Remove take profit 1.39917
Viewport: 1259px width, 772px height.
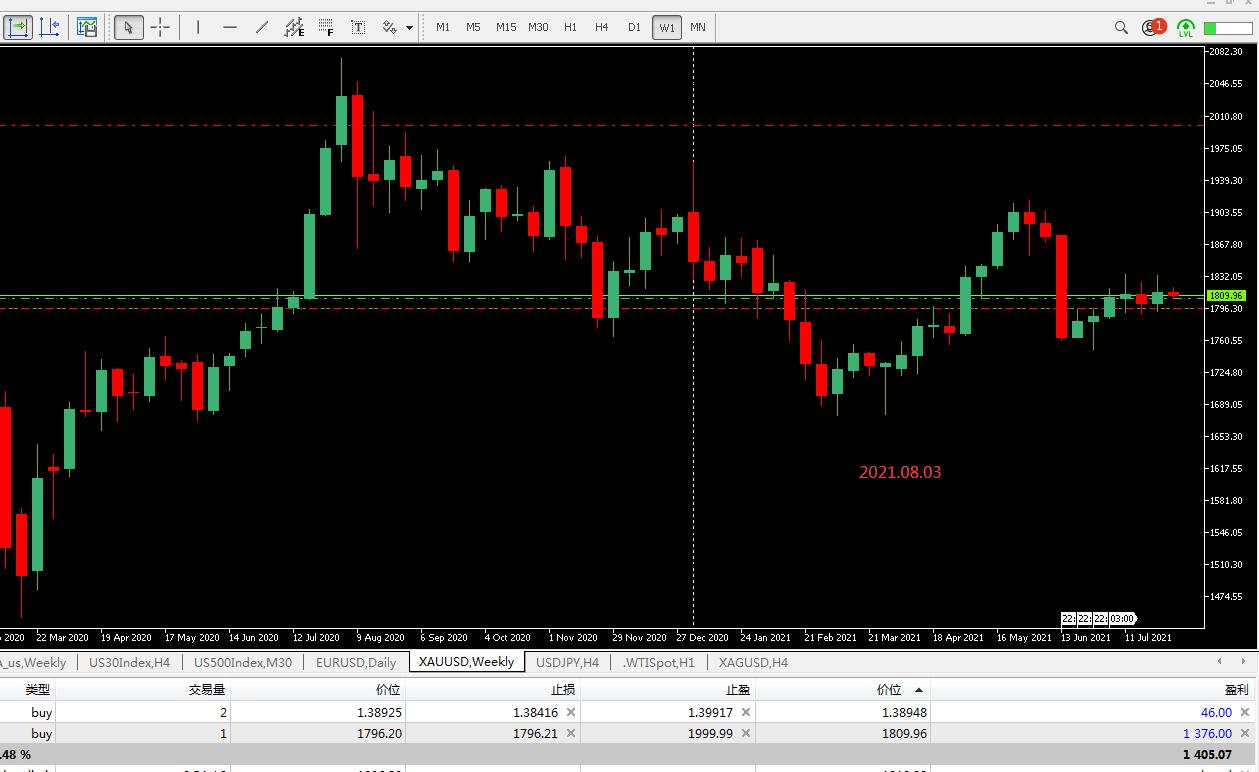click(x=746, y=712)
